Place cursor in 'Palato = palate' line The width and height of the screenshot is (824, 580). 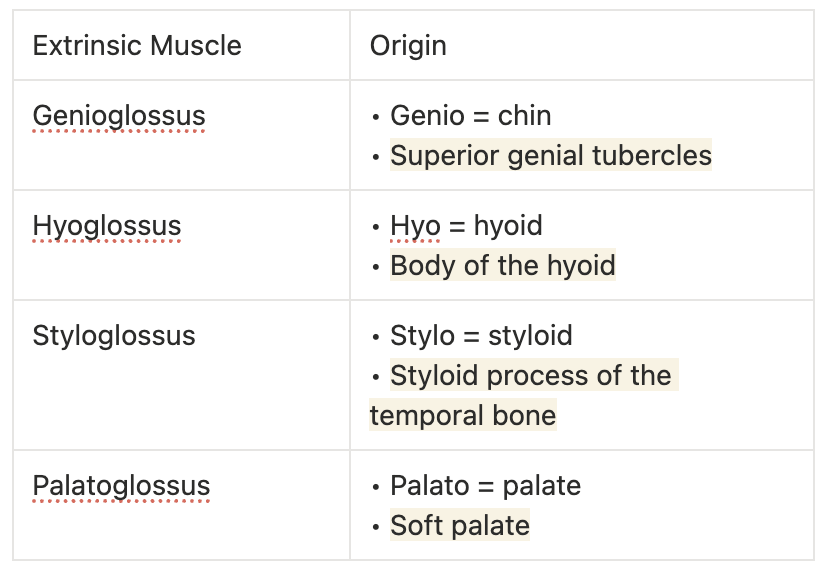click(485, 486)
